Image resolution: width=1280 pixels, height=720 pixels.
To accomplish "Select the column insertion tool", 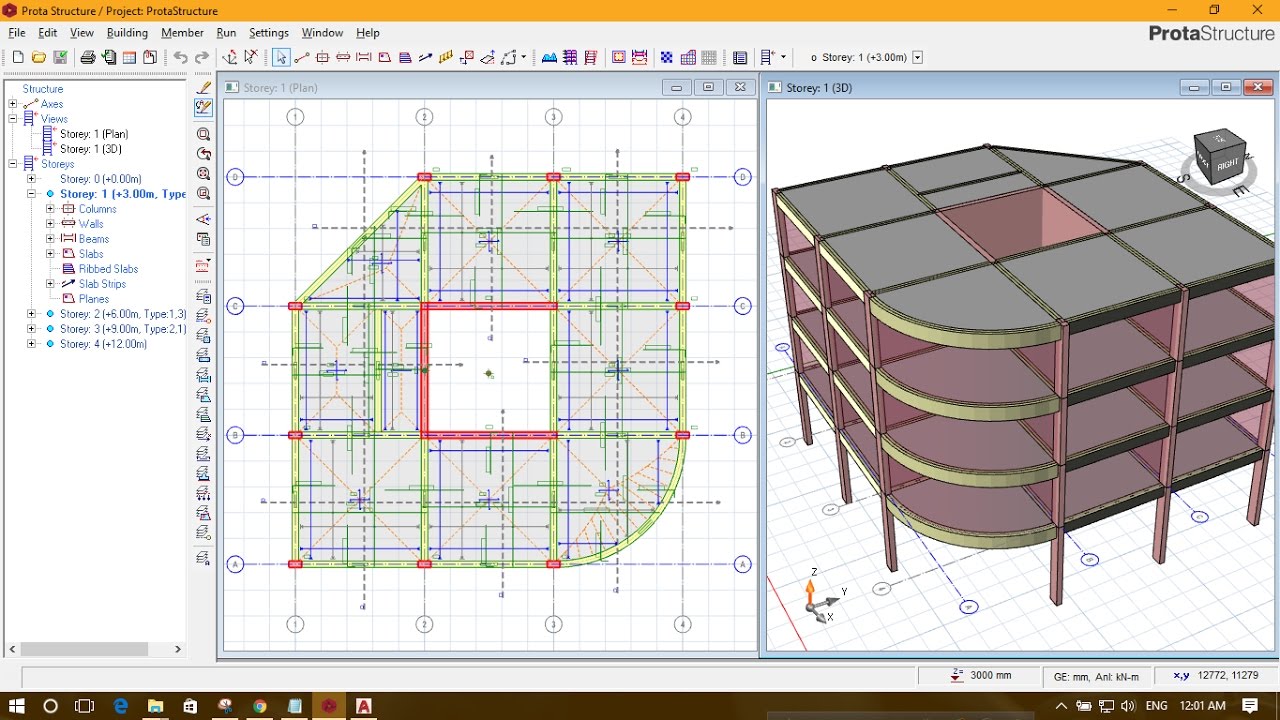I will tap(323, 57).
